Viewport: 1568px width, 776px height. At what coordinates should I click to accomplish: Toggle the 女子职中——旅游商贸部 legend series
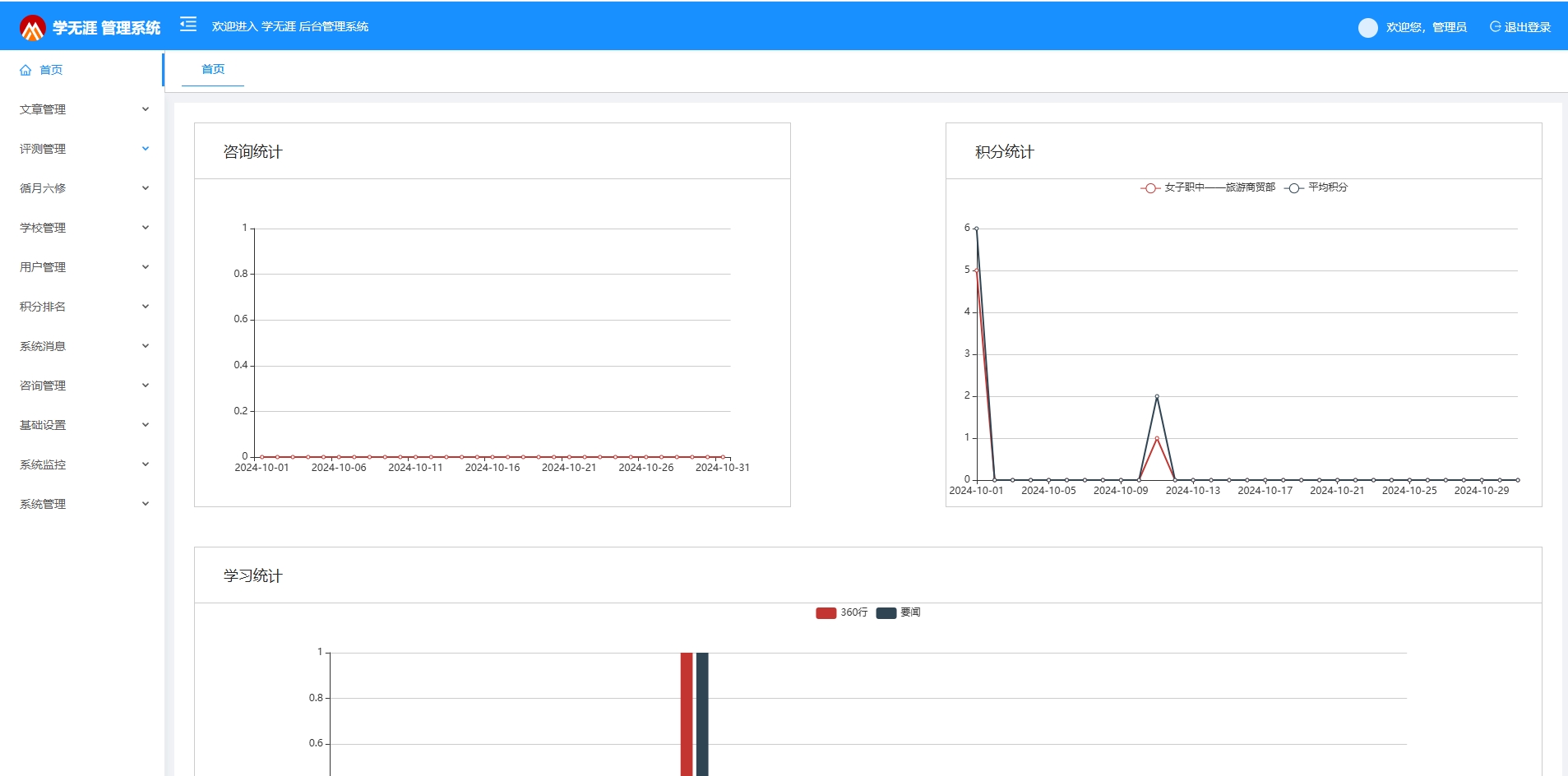(1208, 187)
